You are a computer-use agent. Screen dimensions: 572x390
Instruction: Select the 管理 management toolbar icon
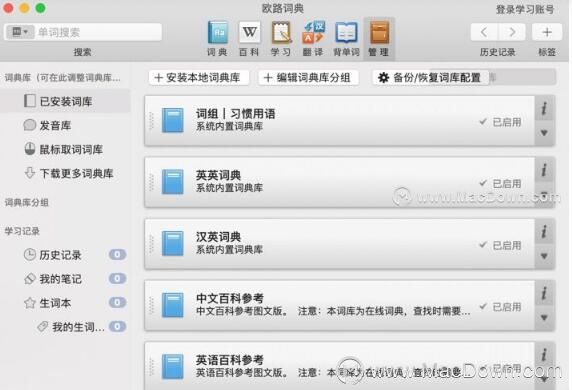379,38
